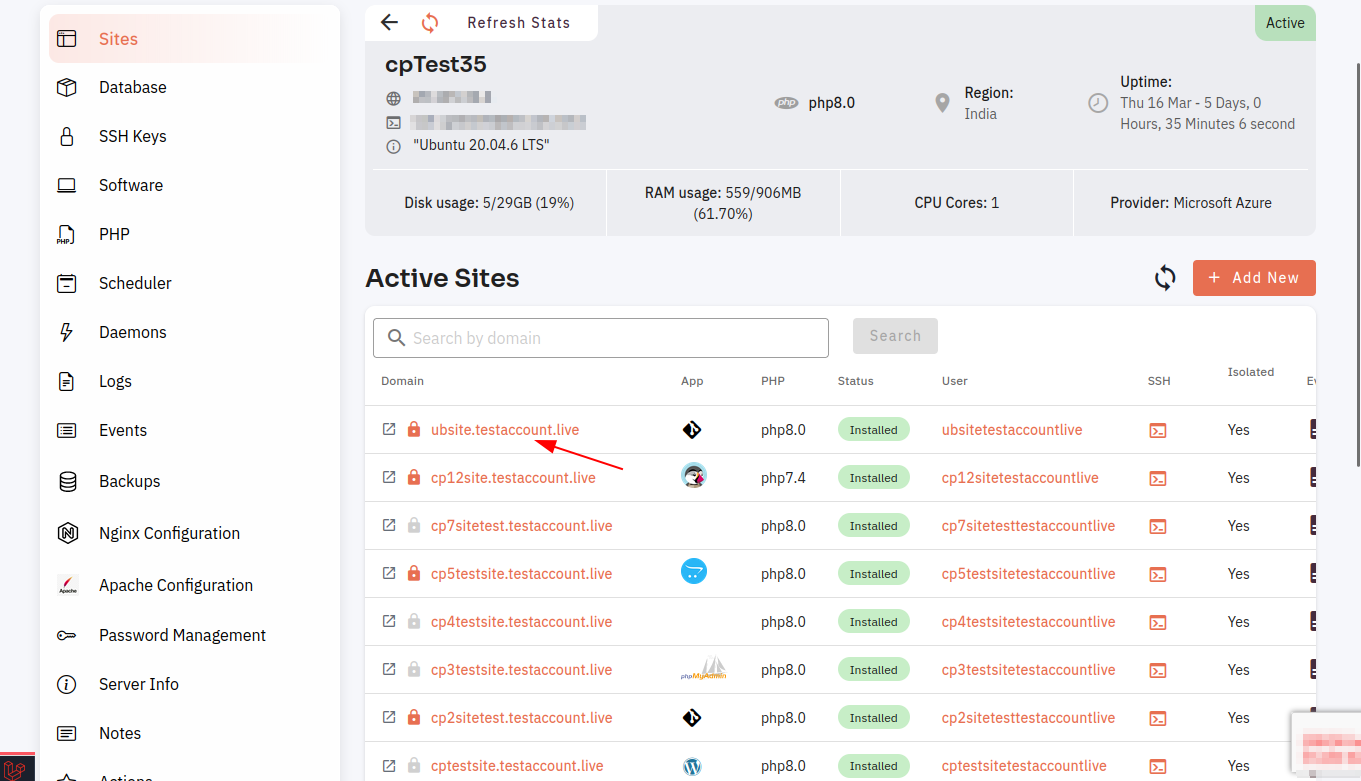
Task: Open the cp4testsite.testaccount.live domain link
Action: point(521,622)
